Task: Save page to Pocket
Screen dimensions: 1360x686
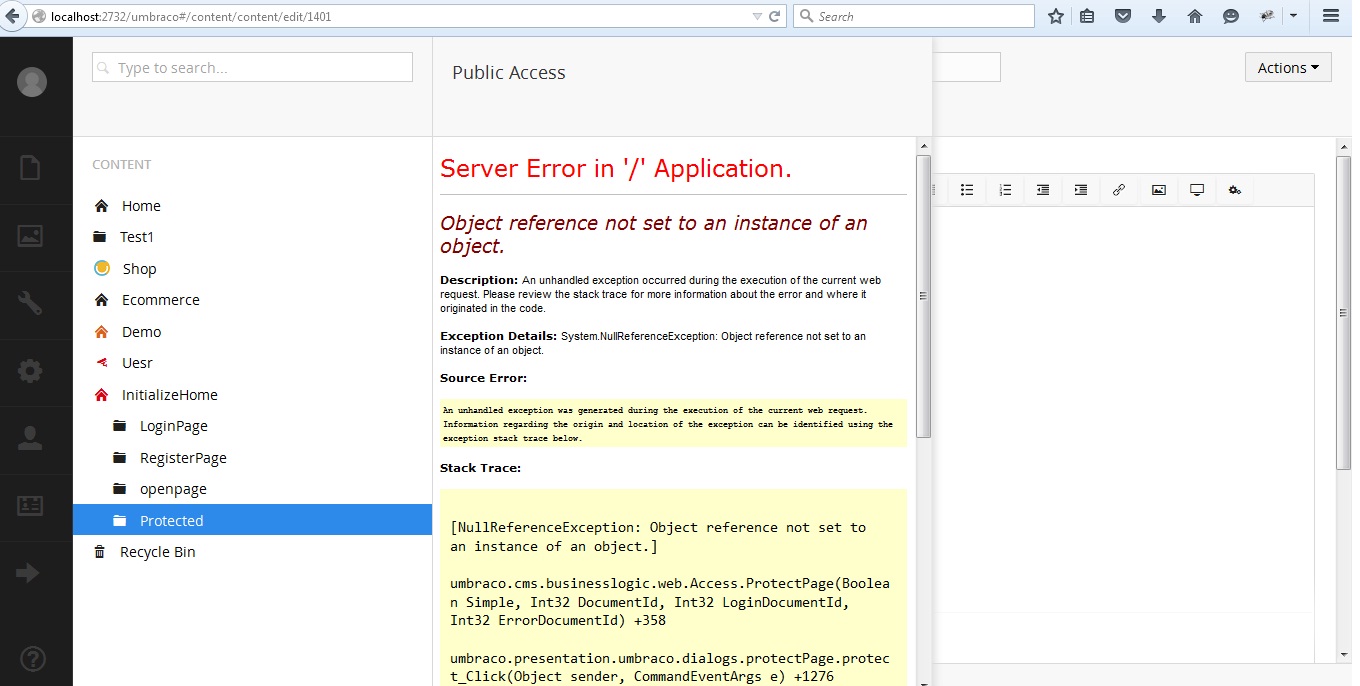Action: (x=1123, y=16)
